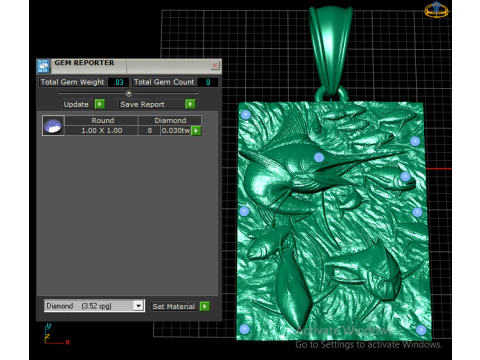Click the gem quantity cell 8

pos(149,130)
